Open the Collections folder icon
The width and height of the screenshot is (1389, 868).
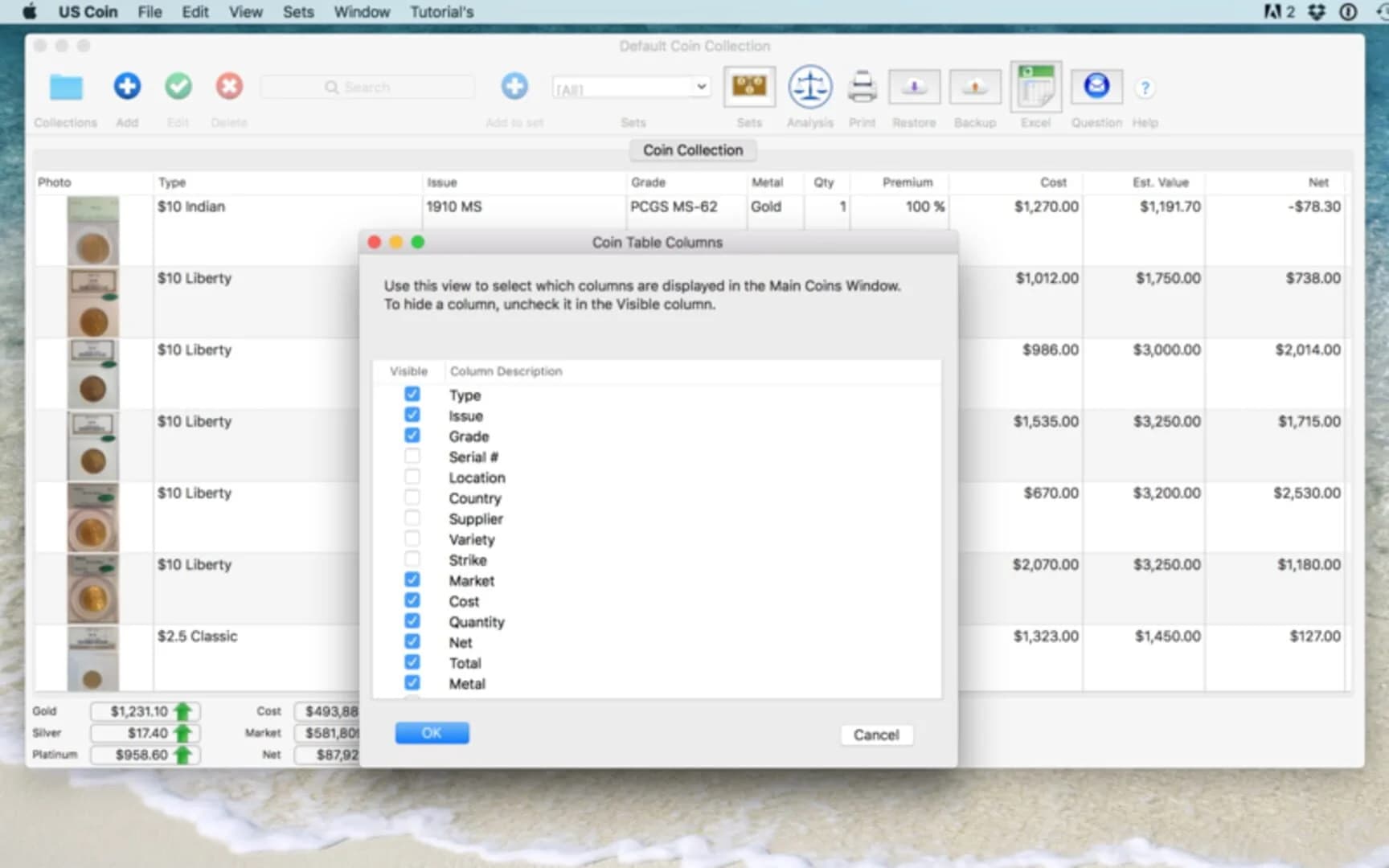pyautogui.click(x=66, y=87)
